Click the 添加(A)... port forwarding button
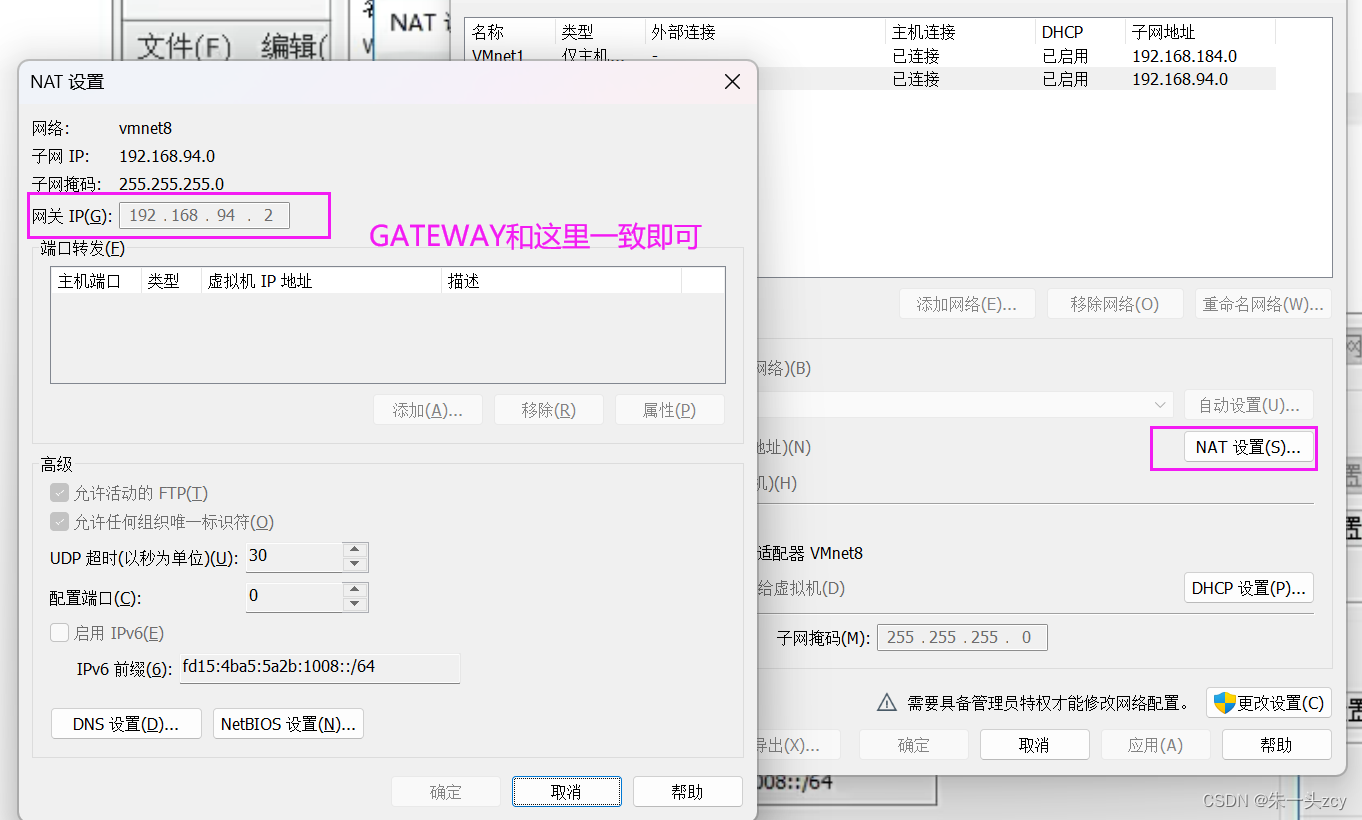The height and width of the screenshot is (820, 1362). point(428,410)
